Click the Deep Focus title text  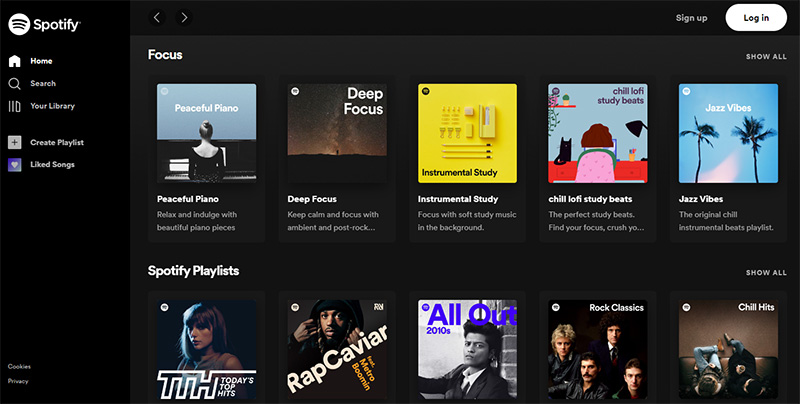pyautogui.click(x=312, y=199)
